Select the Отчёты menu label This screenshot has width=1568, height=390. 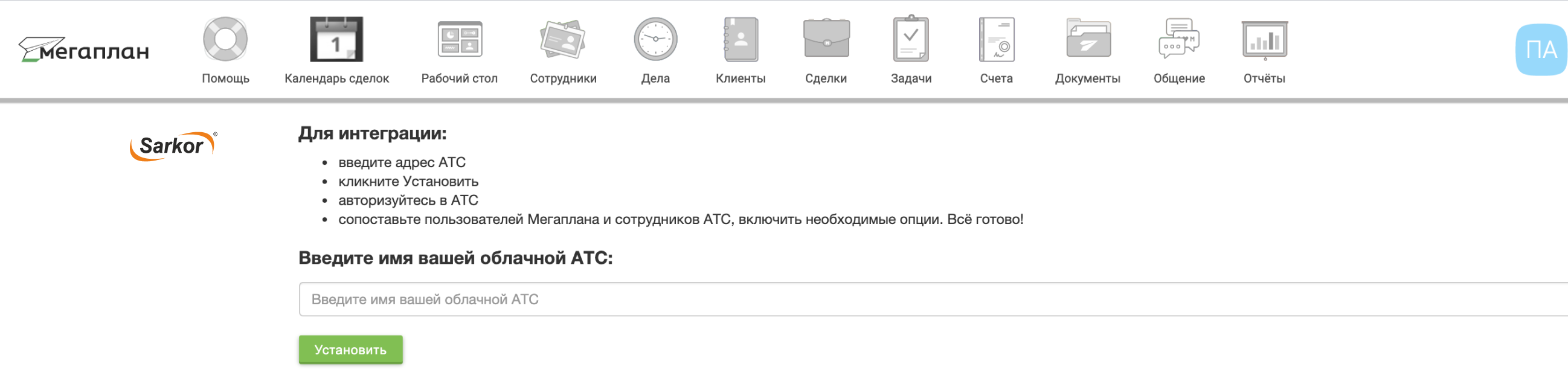(x=1264, y=78)
